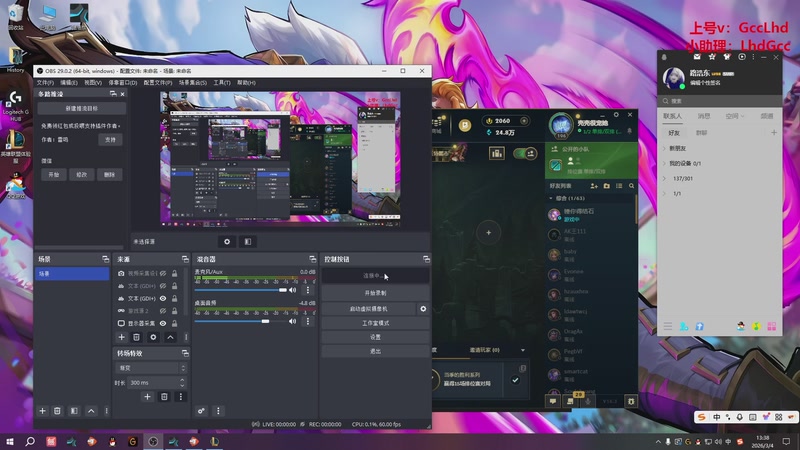Screen dimensions: 800x450
Task: Hide the visible 文本 (GDI+) source
Action: 163,298
